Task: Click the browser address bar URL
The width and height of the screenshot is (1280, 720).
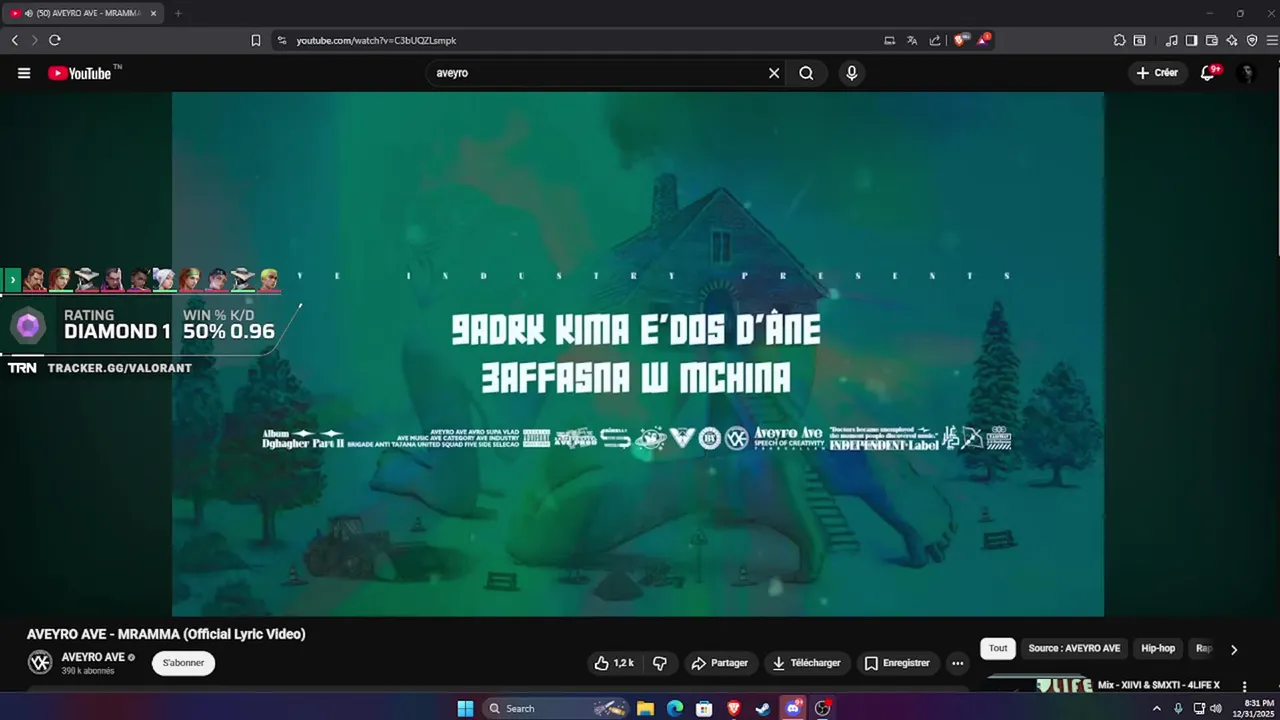Action: click(x=376, y=40)
